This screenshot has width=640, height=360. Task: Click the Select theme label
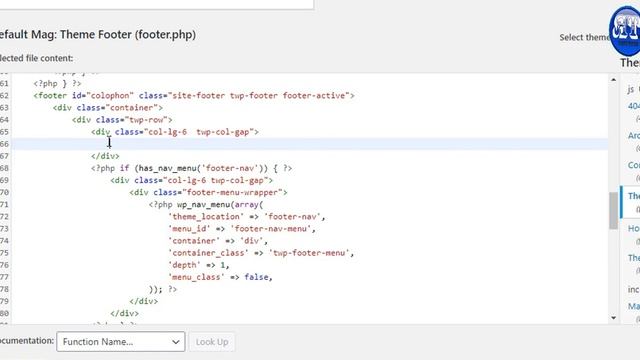(584, 37)
